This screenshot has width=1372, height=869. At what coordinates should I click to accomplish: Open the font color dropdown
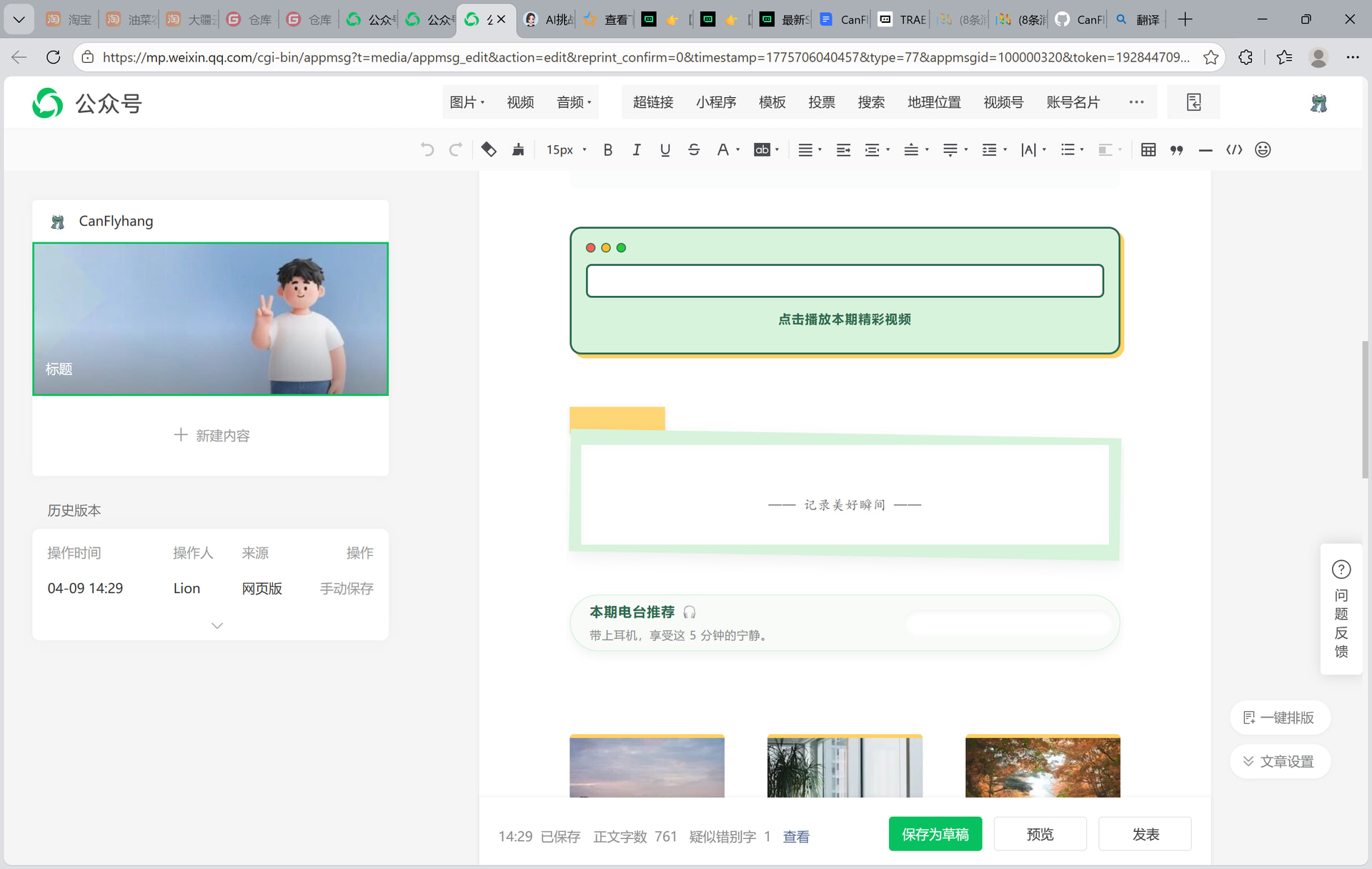click(x=737, y=150)
